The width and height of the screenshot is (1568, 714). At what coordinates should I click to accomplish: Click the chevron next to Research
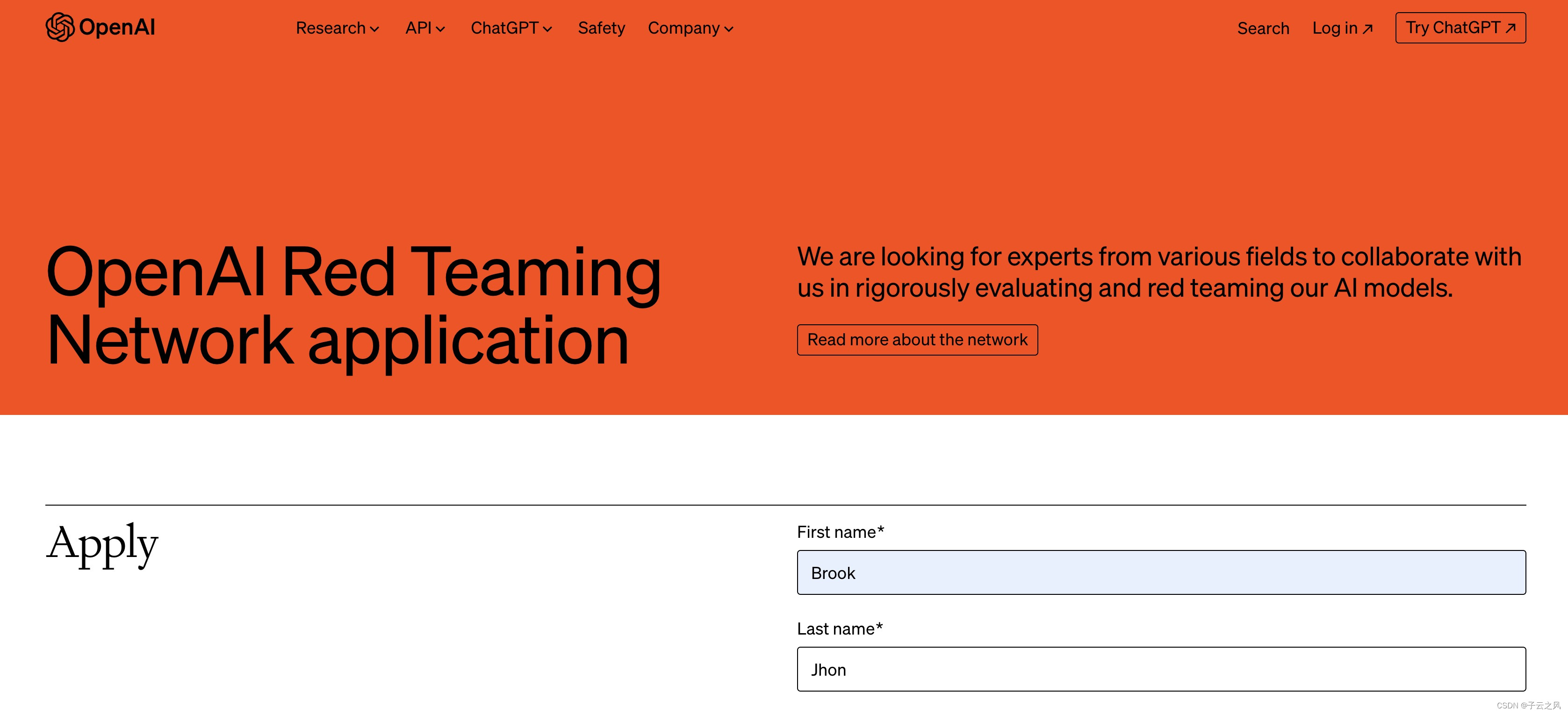(375, 29)
